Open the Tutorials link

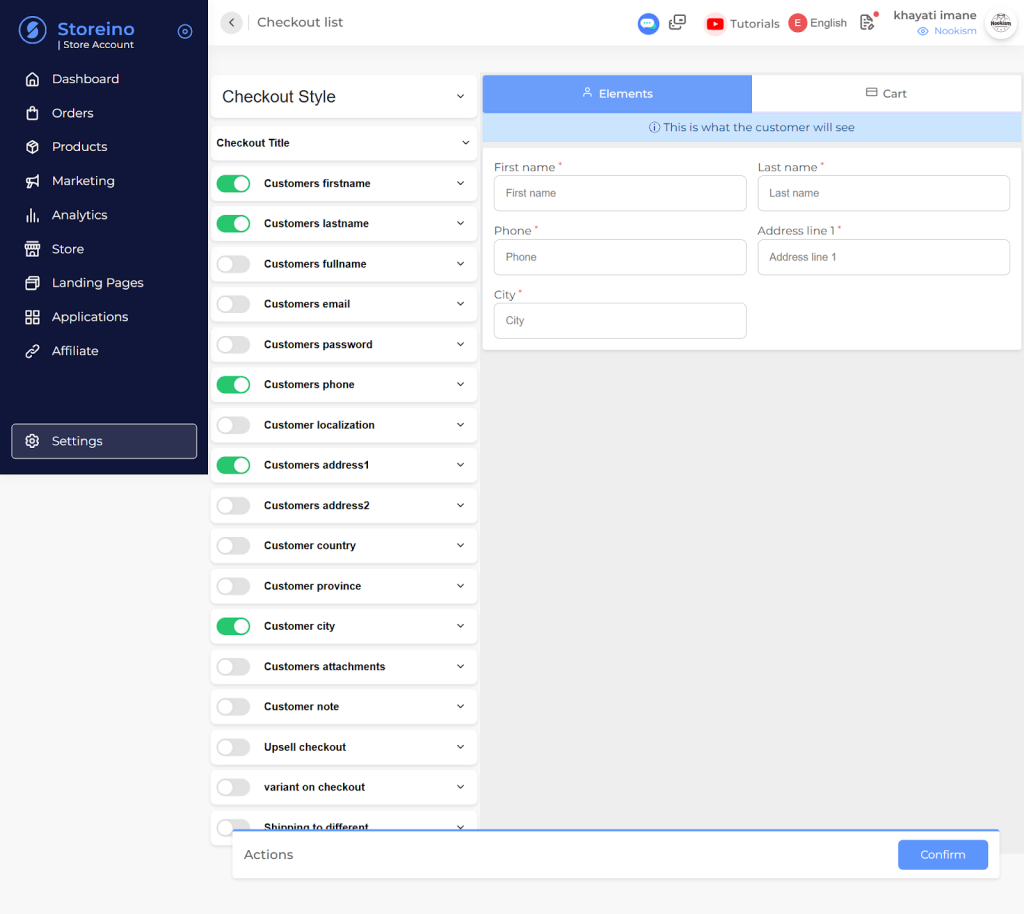pos(754,24)
